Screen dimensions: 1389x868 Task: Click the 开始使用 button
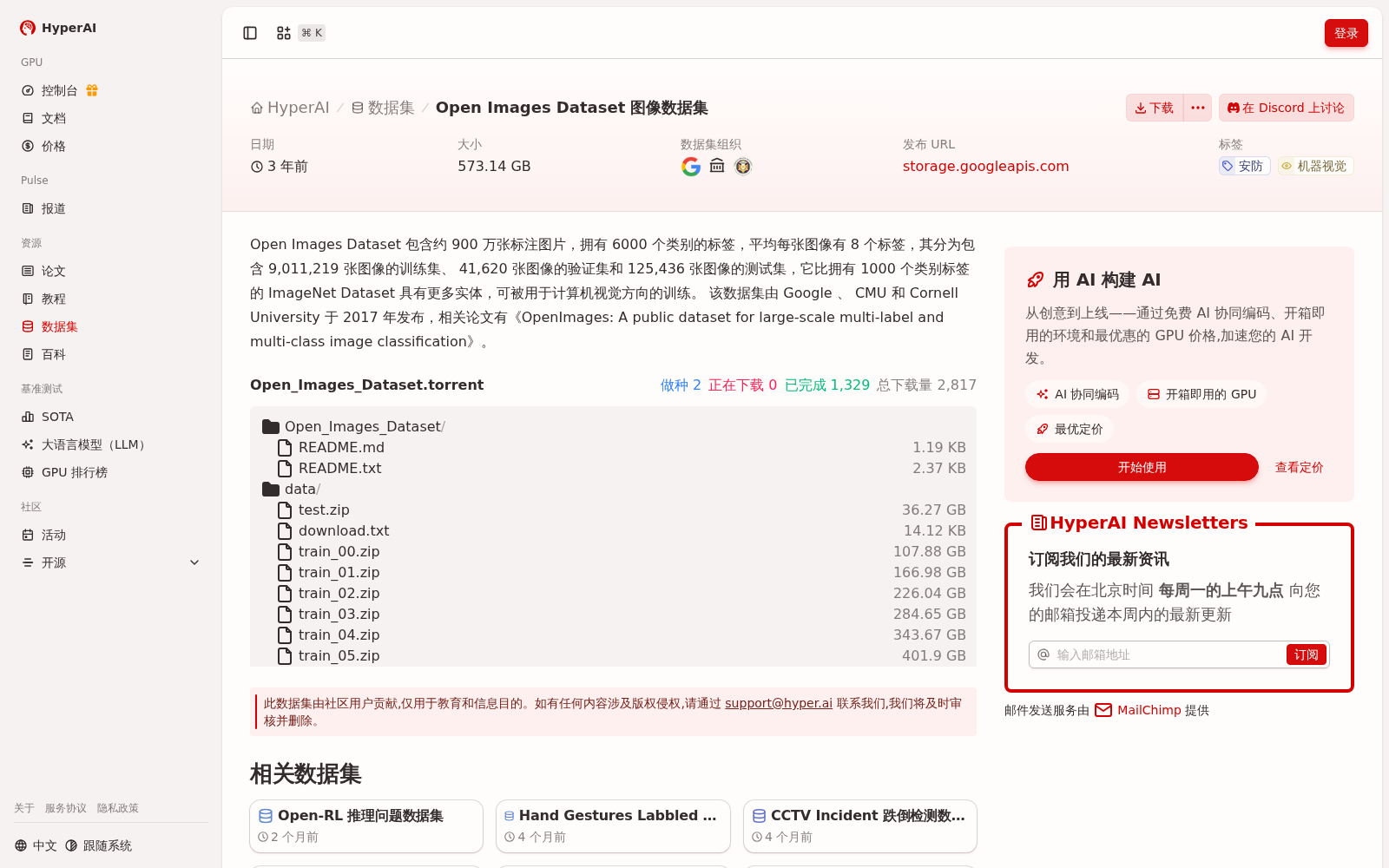point(1142,467)
